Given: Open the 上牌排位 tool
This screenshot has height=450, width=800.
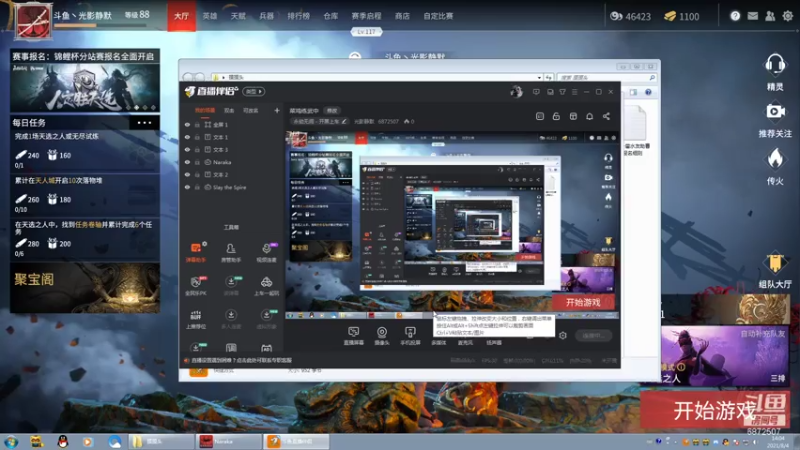Looking at the screenshot, I should 196,319.
